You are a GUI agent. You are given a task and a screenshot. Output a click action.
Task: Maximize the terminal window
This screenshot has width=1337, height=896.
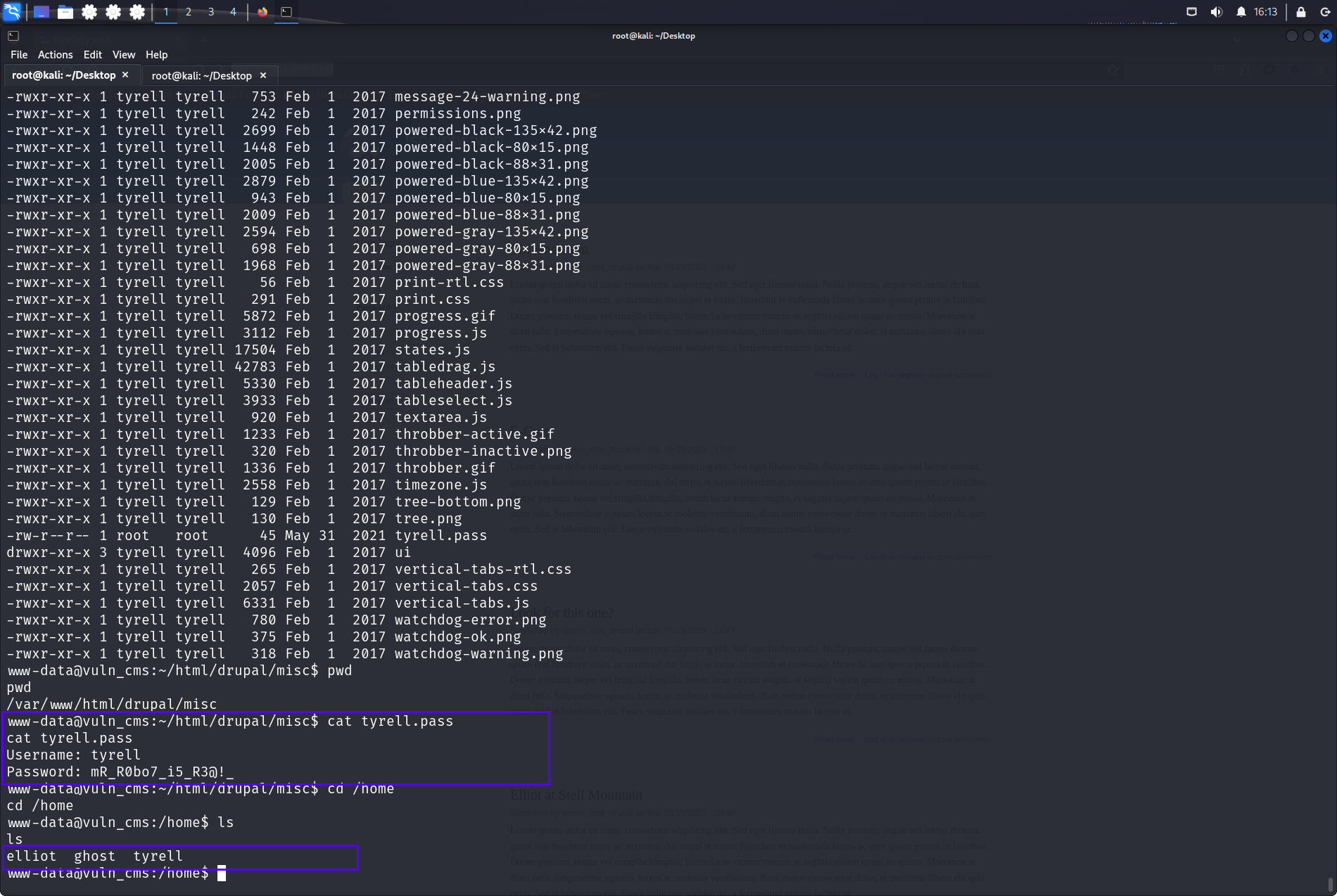(x=1309, y=36)
